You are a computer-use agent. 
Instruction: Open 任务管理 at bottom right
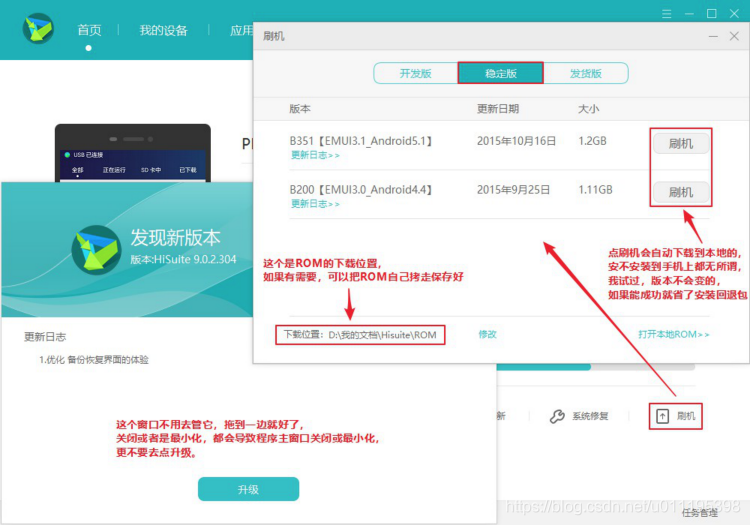[x=700, y=513]
